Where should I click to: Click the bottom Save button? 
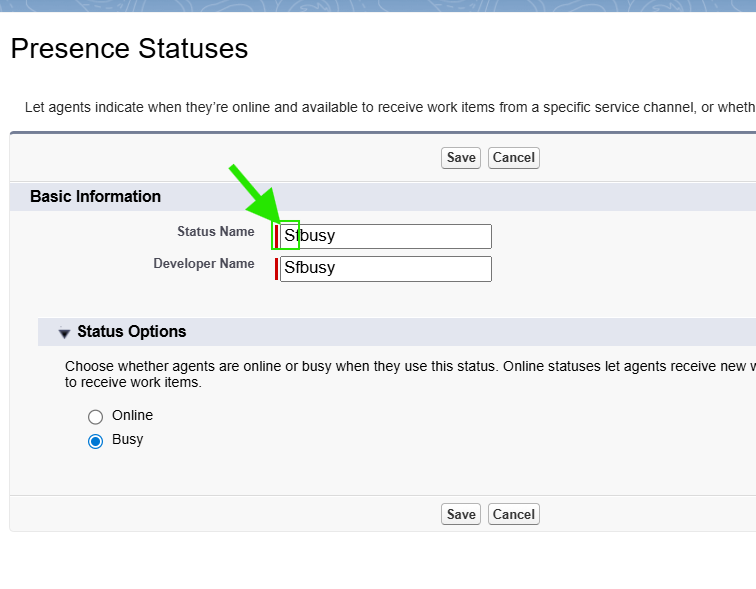(460, 514)
